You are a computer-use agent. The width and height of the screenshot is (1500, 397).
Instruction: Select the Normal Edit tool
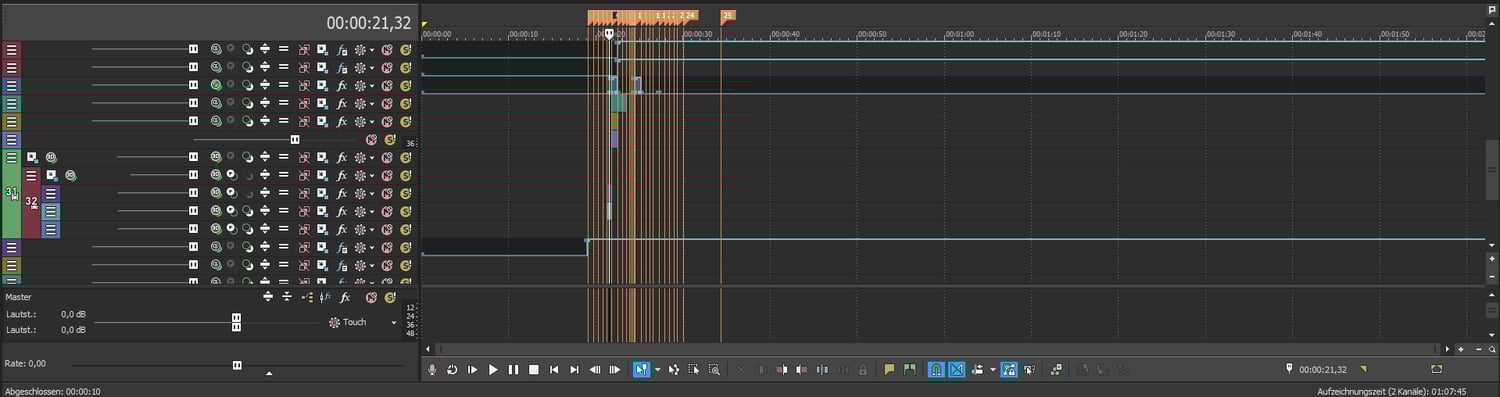tap(641, 370)
